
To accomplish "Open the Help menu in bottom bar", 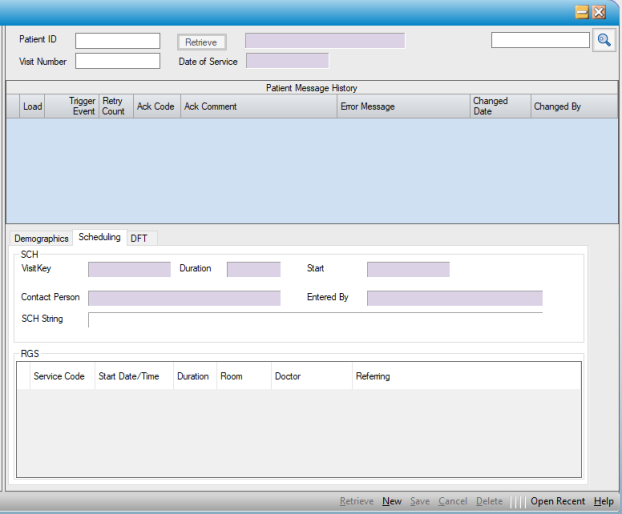I will tap(603, 501).
